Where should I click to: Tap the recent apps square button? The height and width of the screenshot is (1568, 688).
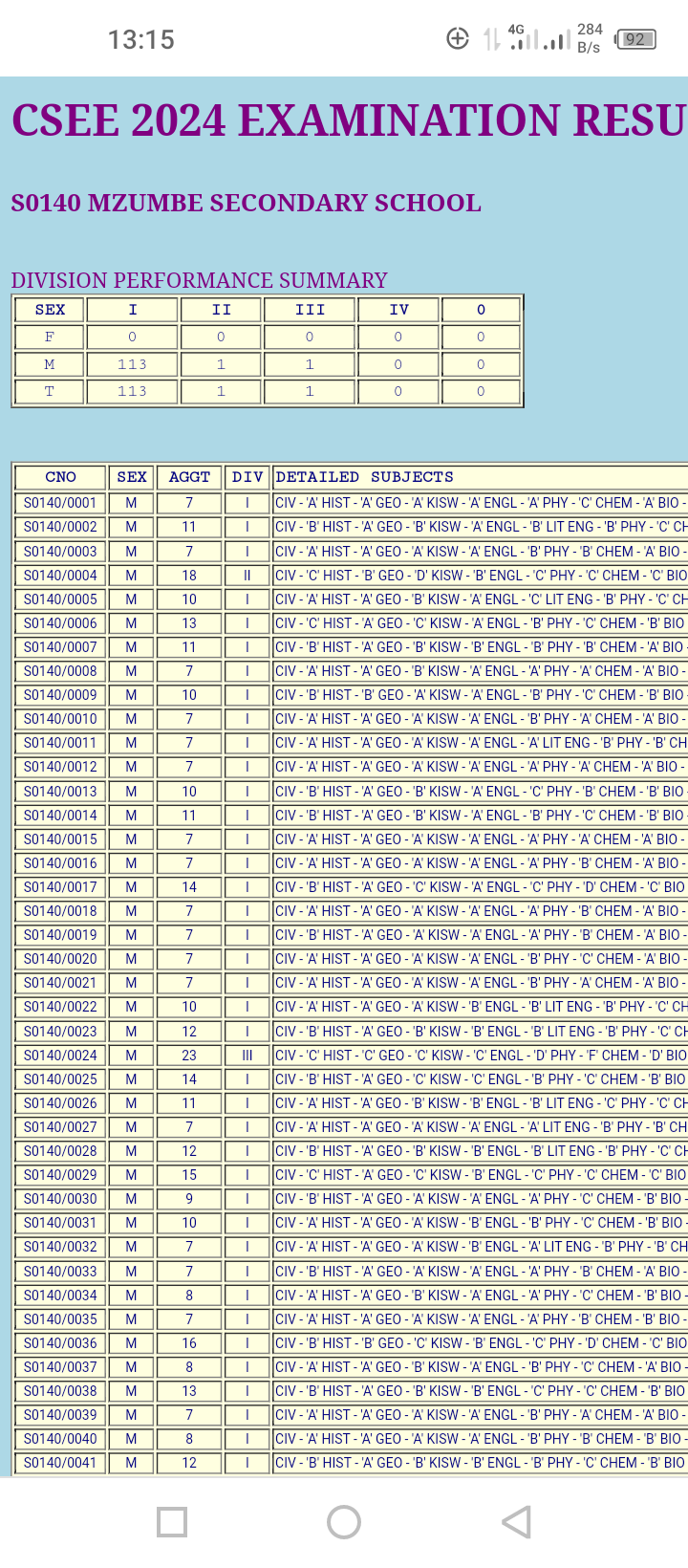(x=172, y=1522)
